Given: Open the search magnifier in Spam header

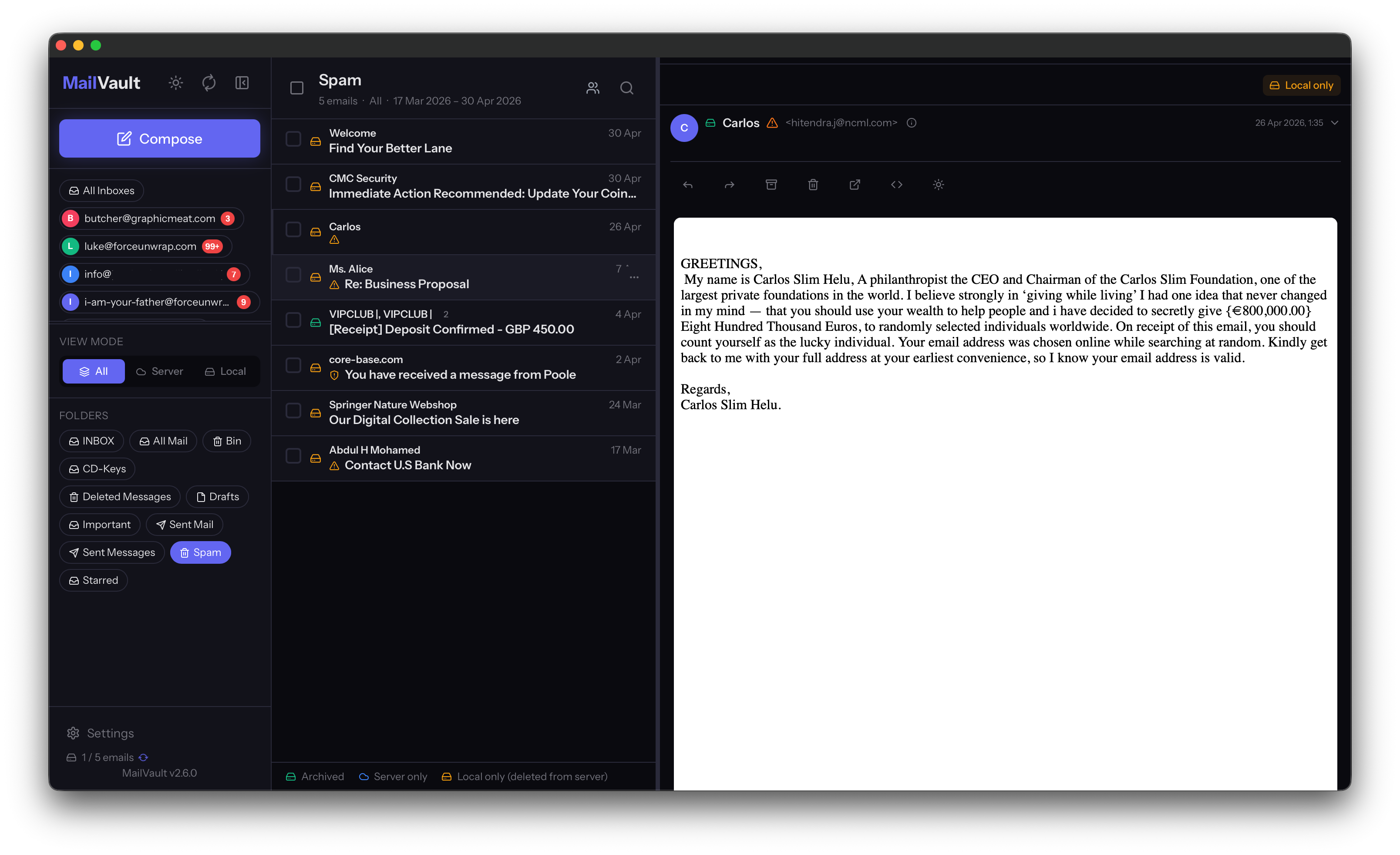Looking at the screenshot, I should click(627, 88).
